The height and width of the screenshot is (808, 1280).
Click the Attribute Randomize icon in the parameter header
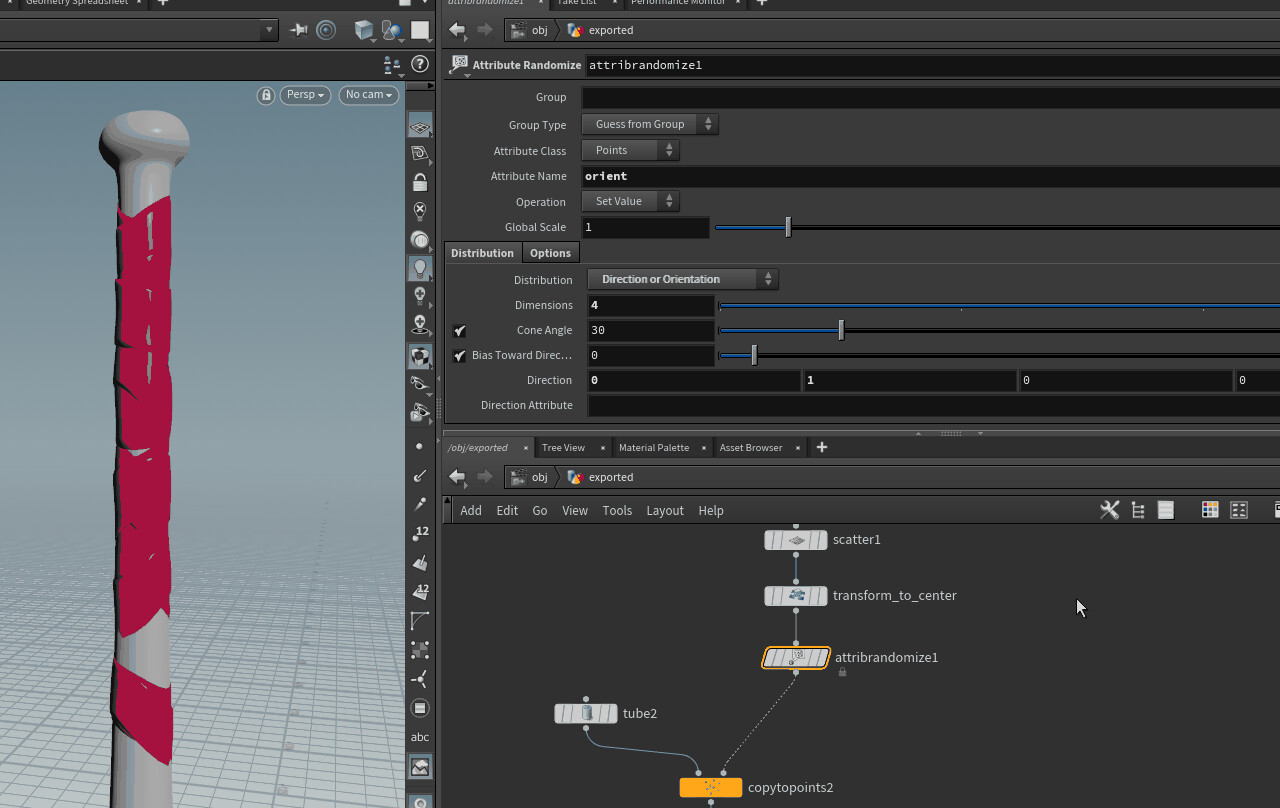click(459, 64)
